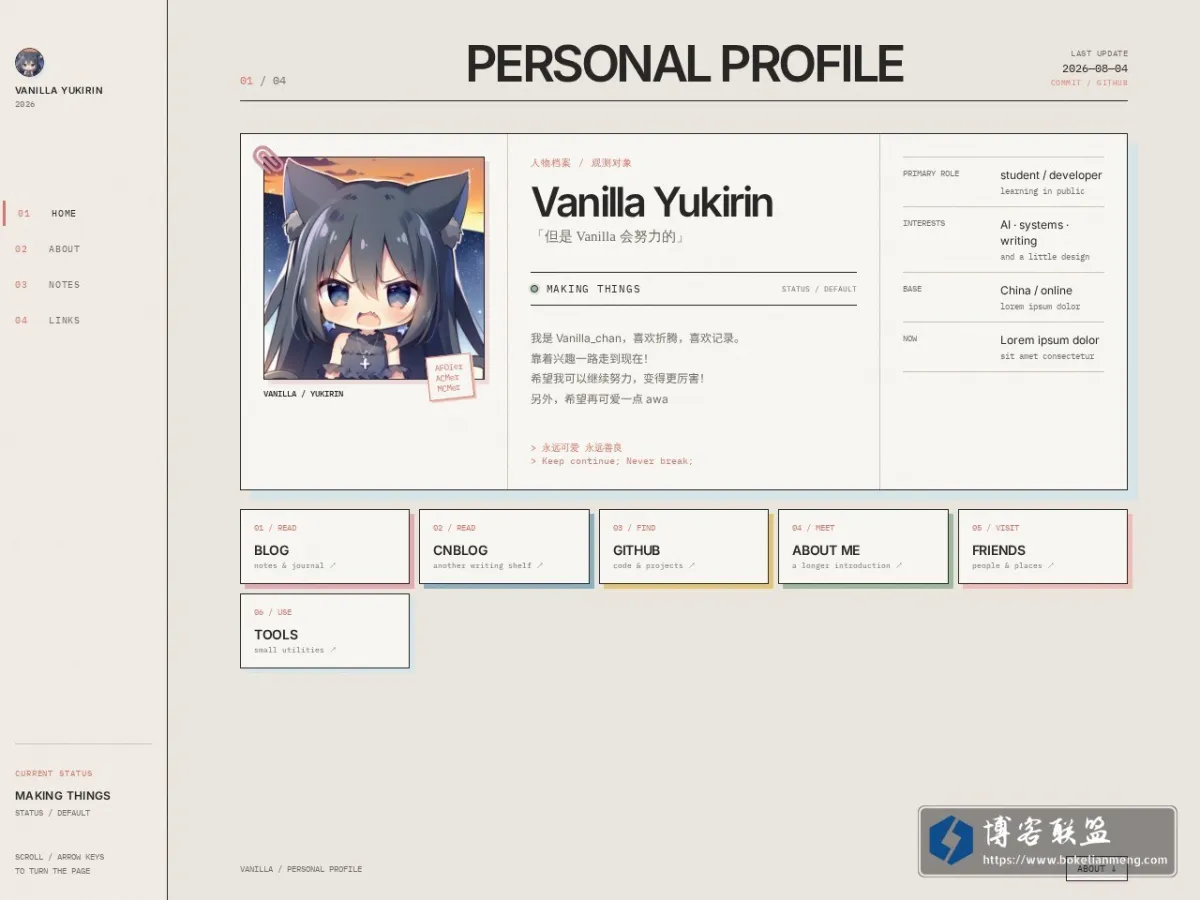This screenshot has width=1200, height=900.
Task: Click the 'VANILLA / YUKIRIN' caption under the portrait
Action: pos(303,394)
